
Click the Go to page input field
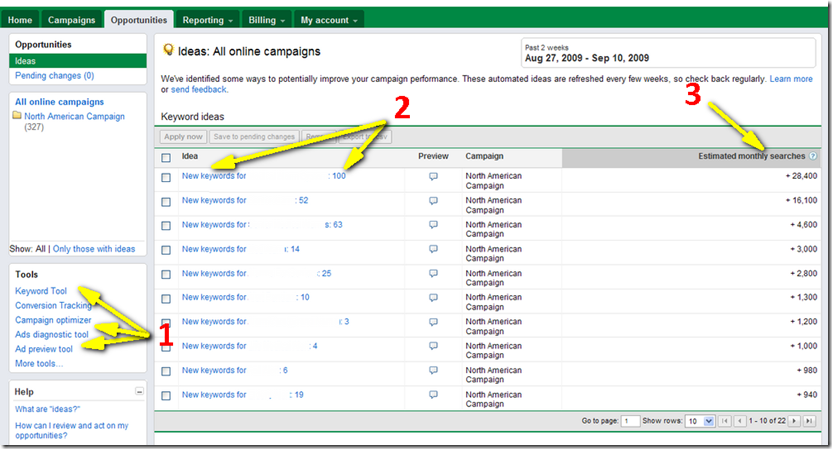coord(630,421)
